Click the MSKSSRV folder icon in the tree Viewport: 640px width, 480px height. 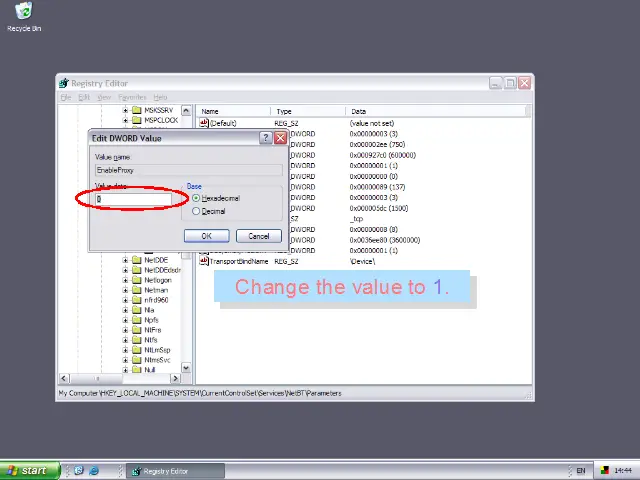pyautogui.click(x=137, y=110)
